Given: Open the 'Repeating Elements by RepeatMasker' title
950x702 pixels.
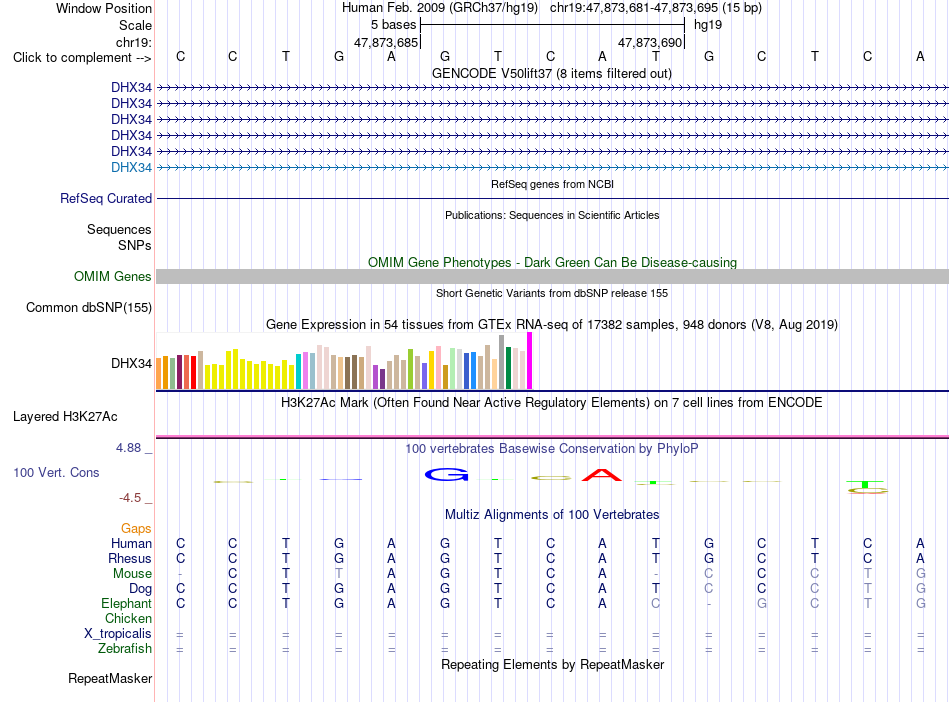Looking at the screenshot, I should (553, 664).
